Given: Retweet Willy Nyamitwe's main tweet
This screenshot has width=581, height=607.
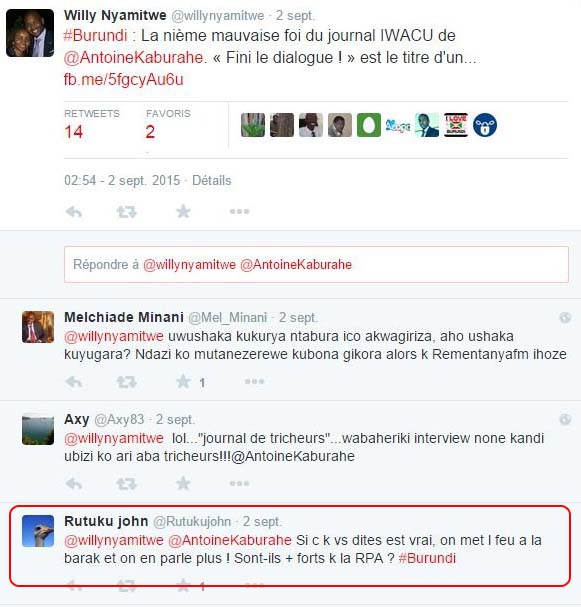Looking at the screenshot, I should pyautogui.click(x=127, y=212).
